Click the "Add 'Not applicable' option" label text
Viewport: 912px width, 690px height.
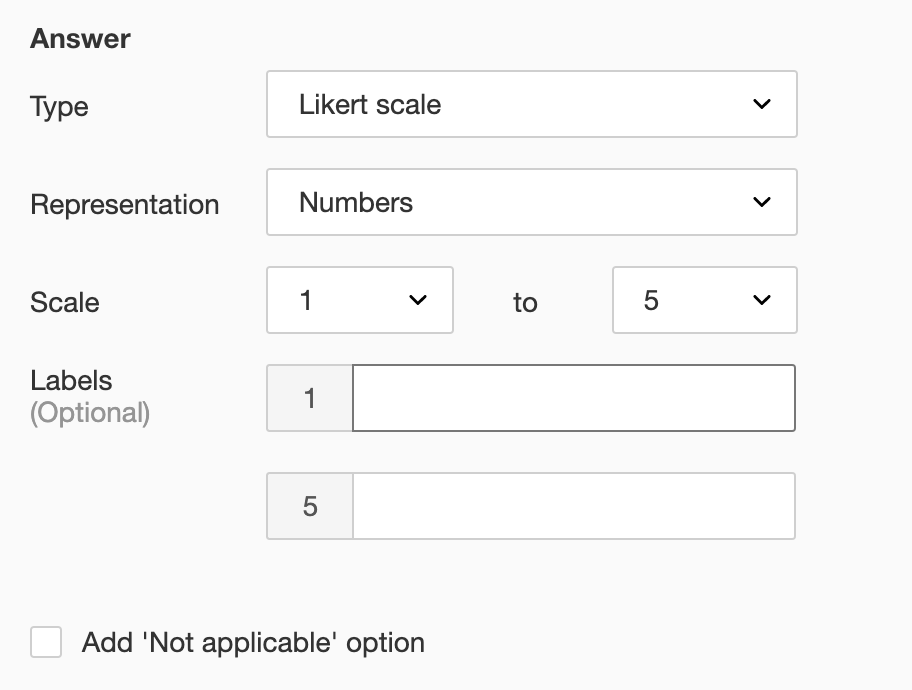pyautogui.click(x=253, y=642)
